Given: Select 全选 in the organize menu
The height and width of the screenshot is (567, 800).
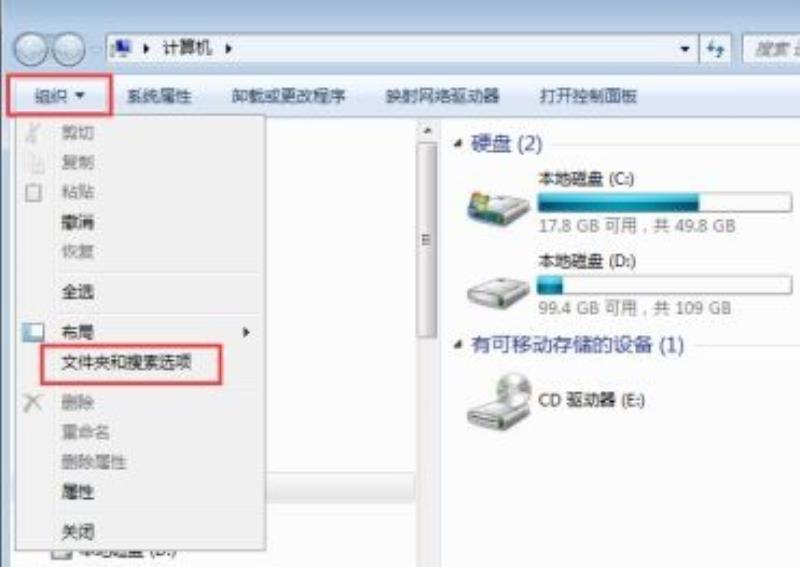Looking at the screenshot, I should pyautogui.click(x=78, y=292).
